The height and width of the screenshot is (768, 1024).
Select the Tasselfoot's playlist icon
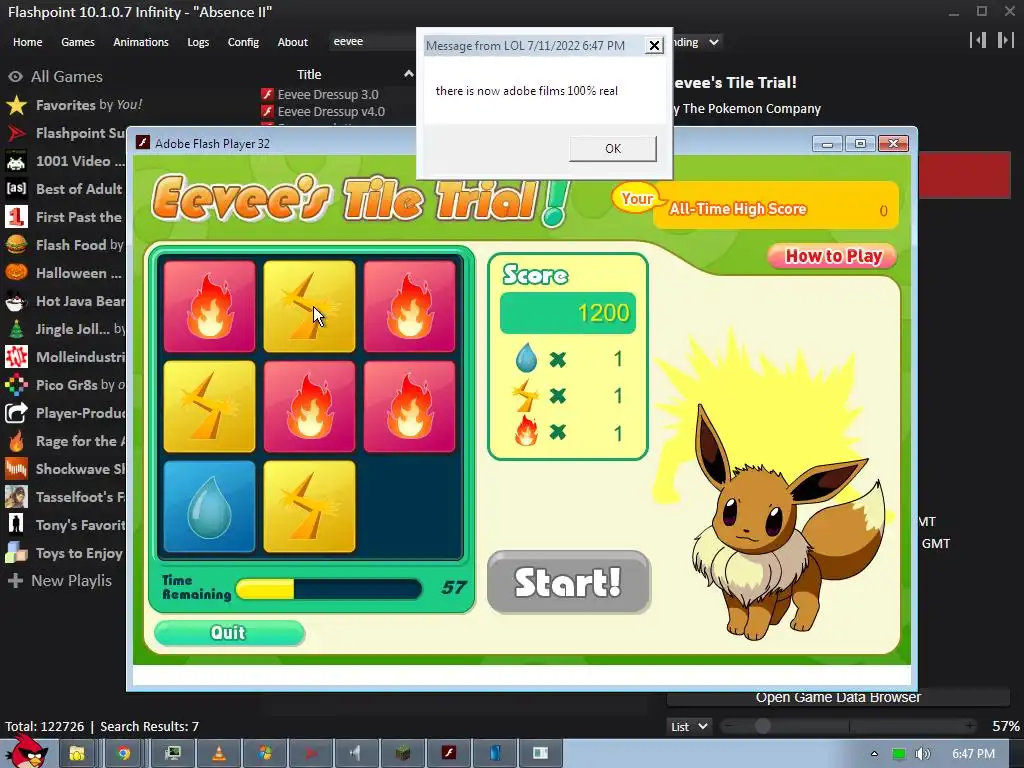(16, 498)
